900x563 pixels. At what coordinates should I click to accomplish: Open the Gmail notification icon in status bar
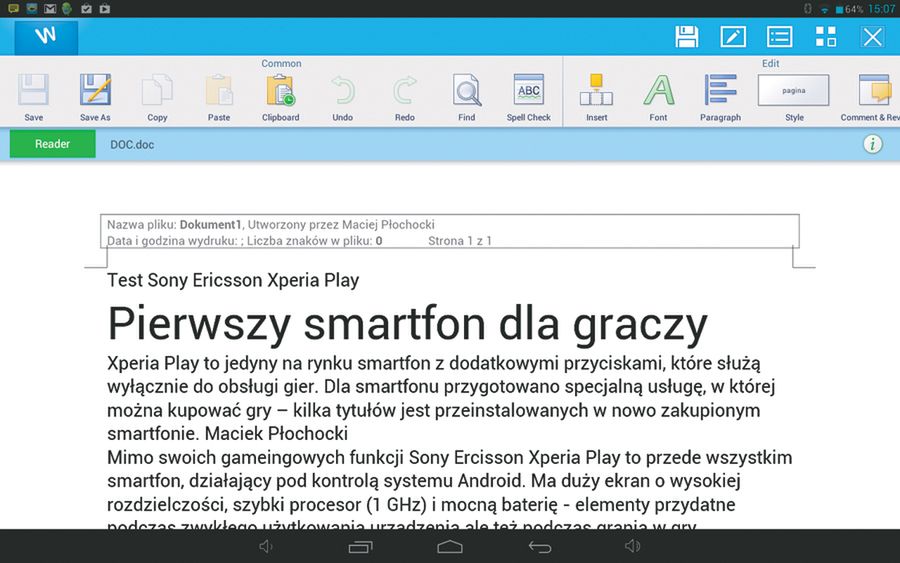click(50, 9)
